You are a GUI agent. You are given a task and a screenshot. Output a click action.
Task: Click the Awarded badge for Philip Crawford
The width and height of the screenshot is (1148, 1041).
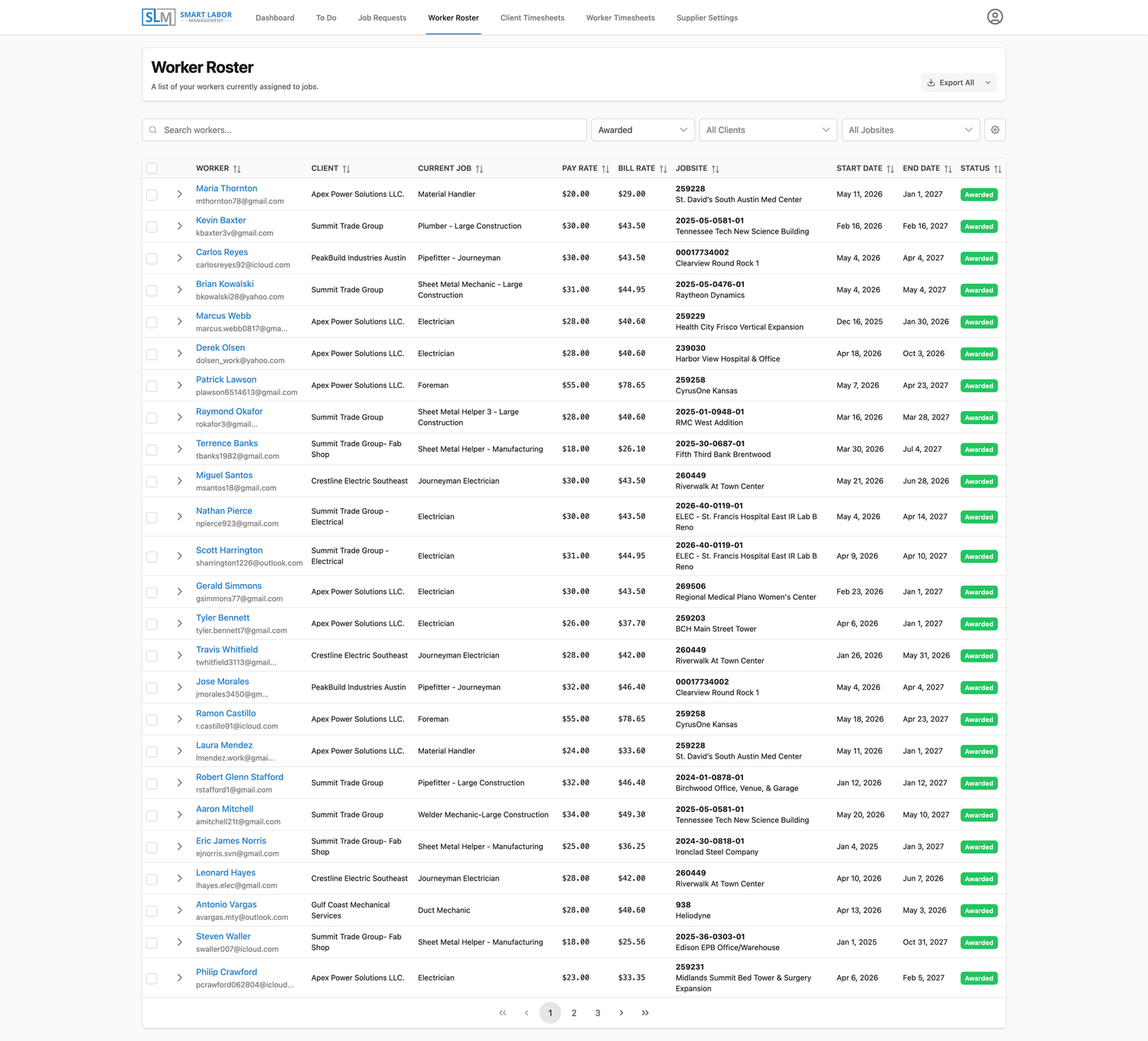[x=979, y=978]
